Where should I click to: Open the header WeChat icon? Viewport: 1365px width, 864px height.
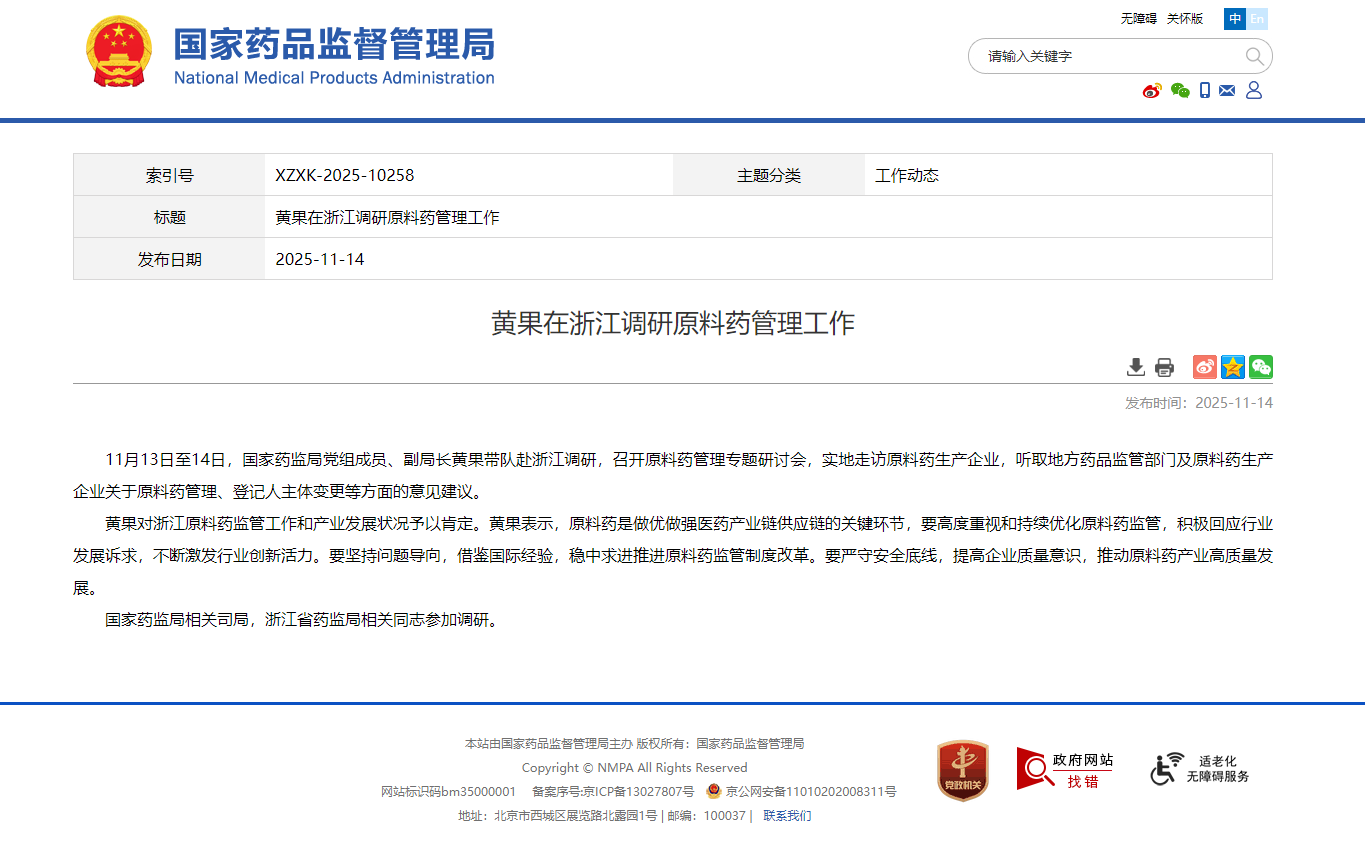[1180, 91]
